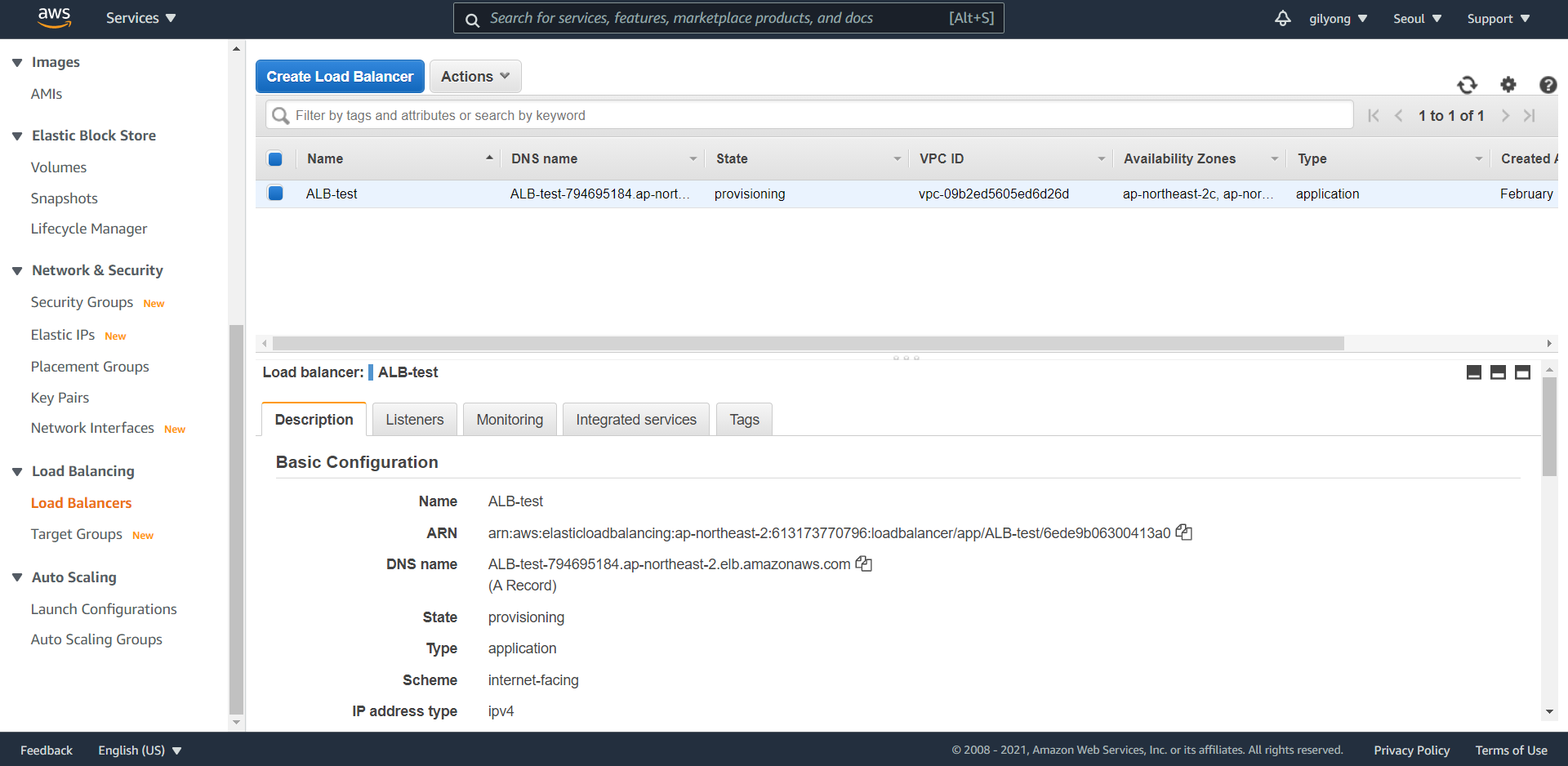Open the Seoul region selector
This screenshot has height=766, width=1568.
click(x=1417, y=19)
